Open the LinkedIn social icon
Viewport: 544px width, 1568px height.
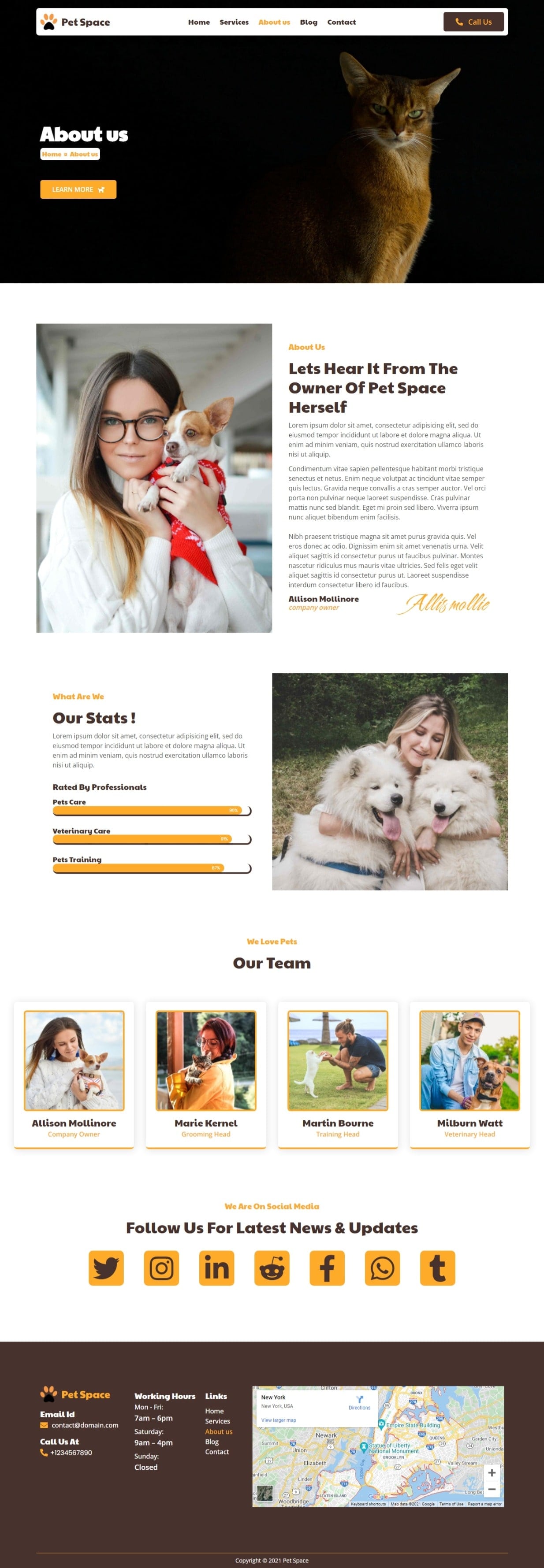click(217, 1268)
